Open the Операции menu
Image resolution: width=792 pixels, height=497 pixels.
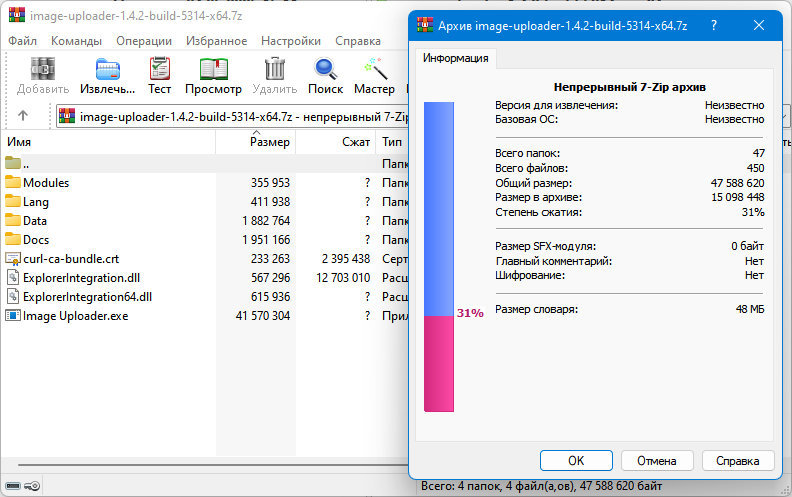pos(144,41)
